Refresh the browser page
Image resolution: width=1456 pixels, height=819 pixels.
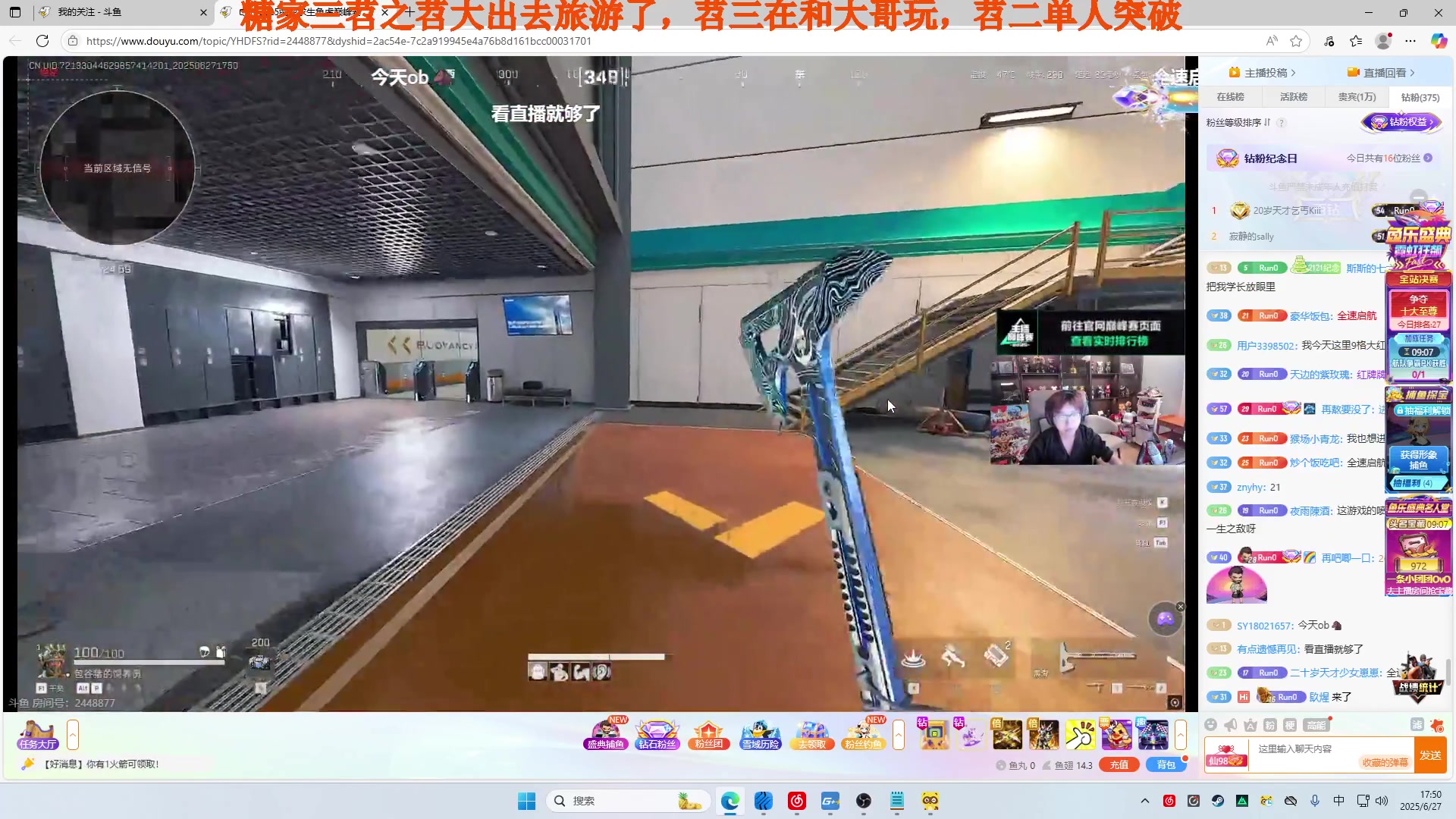[42, 41]
